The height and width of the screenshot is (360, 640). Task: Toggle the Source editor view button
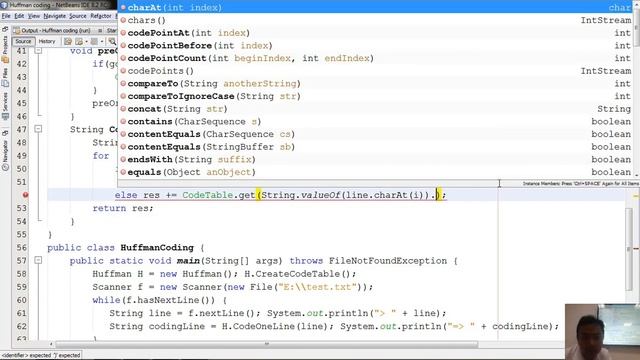(23, 41)
